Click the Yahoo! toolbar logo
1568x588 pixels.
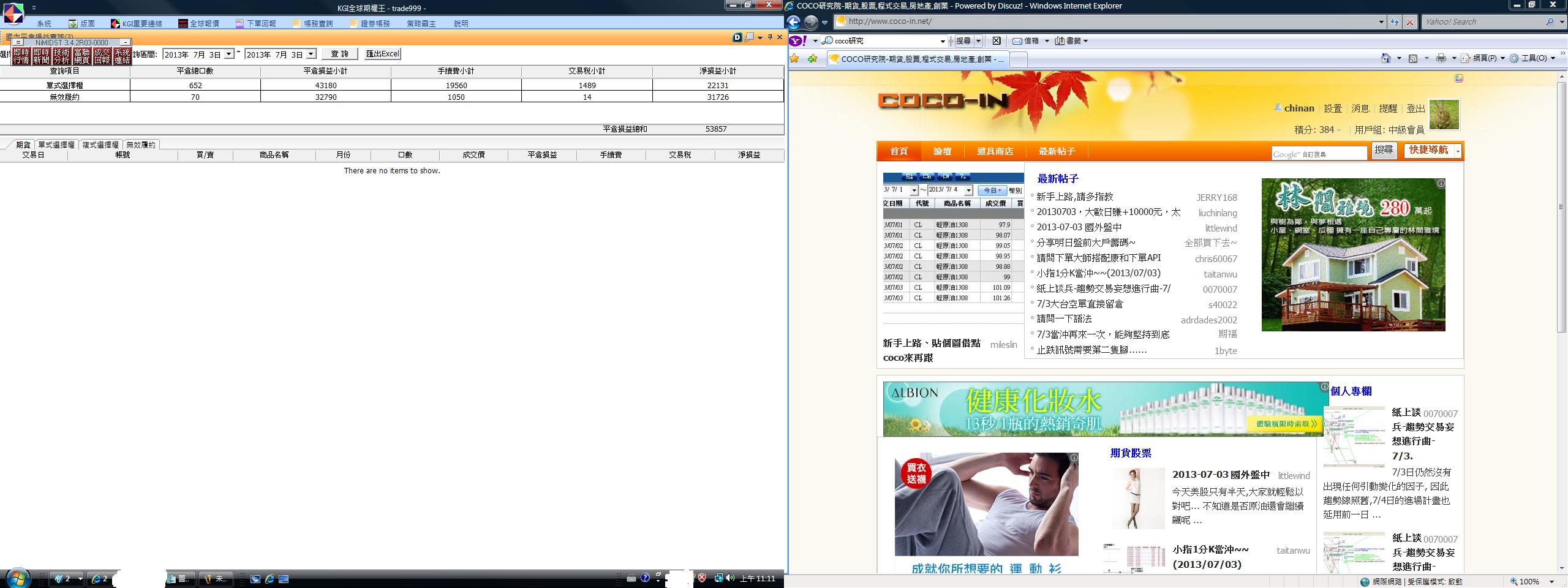tap(797, 41)
